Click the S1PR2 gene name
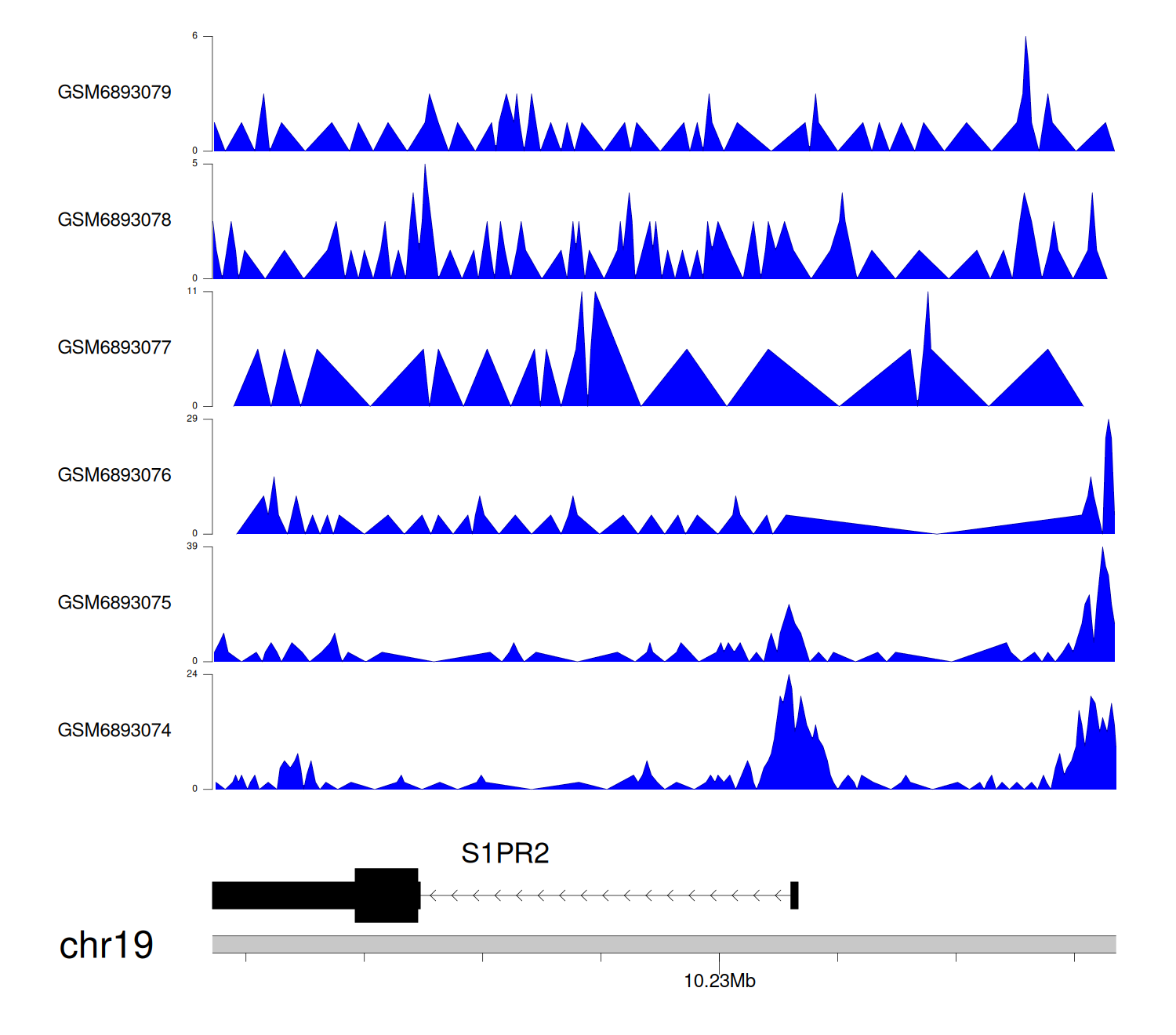The height and width of the screenshot is (1035, 1176). (x=505, y=853)
